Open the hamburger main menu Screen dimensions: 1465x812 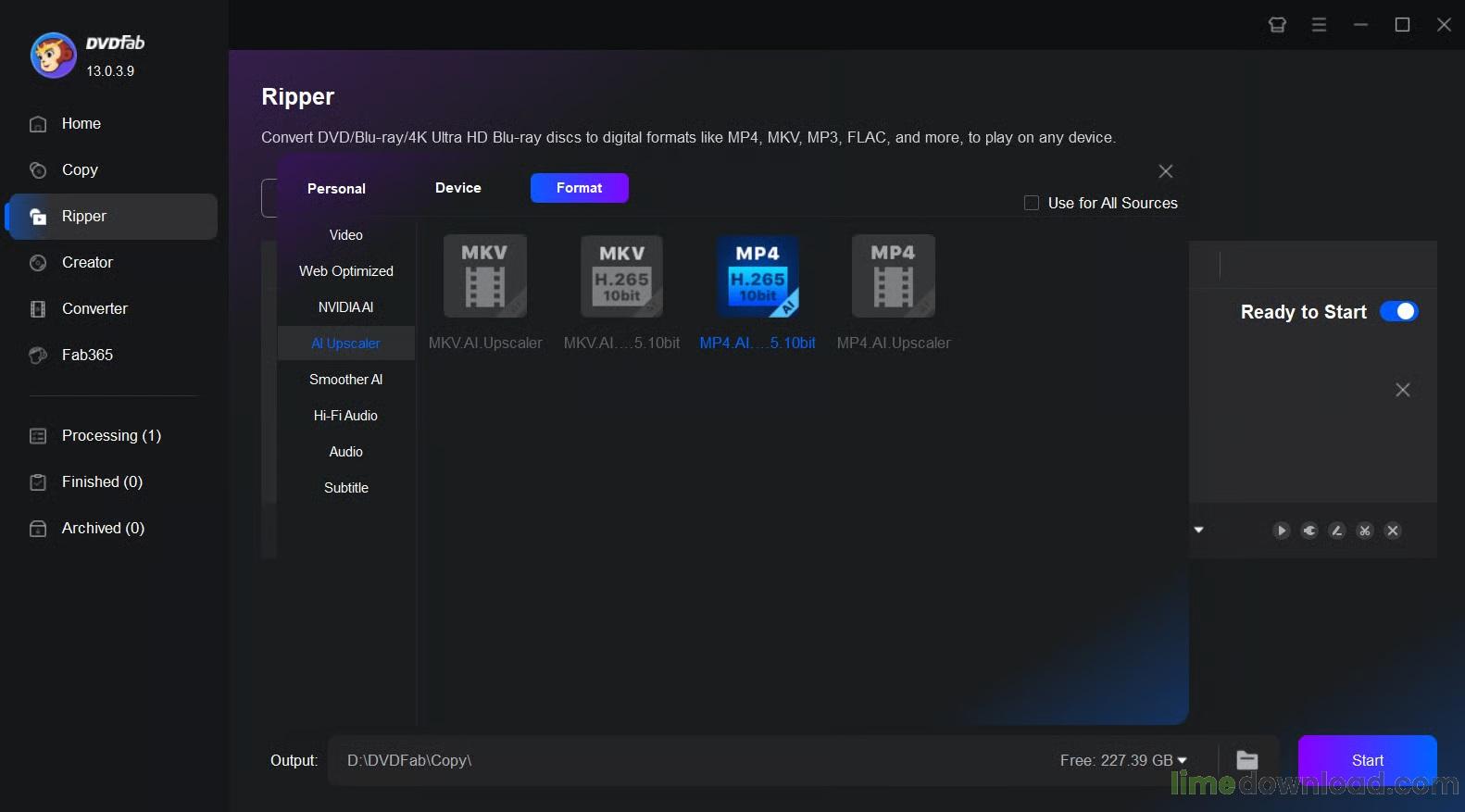tap(1319, 25)
